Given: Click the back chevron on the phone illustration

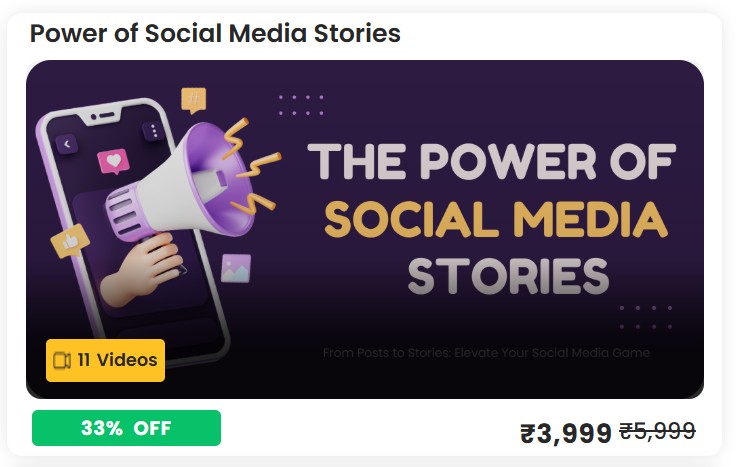Looking at the screenshot, I should pos(67,145).
